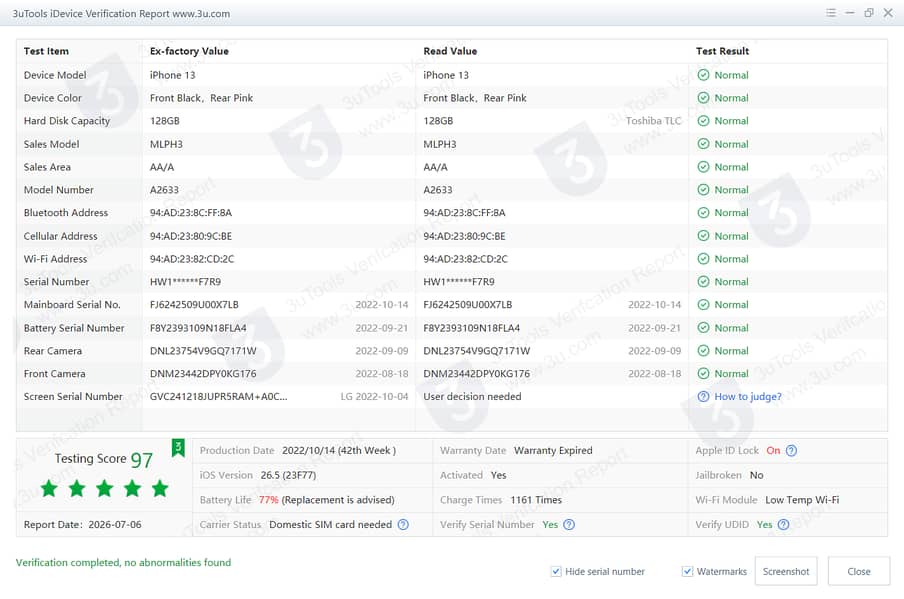Toggle the Hide serial number checkbox

tap(556, 571)
